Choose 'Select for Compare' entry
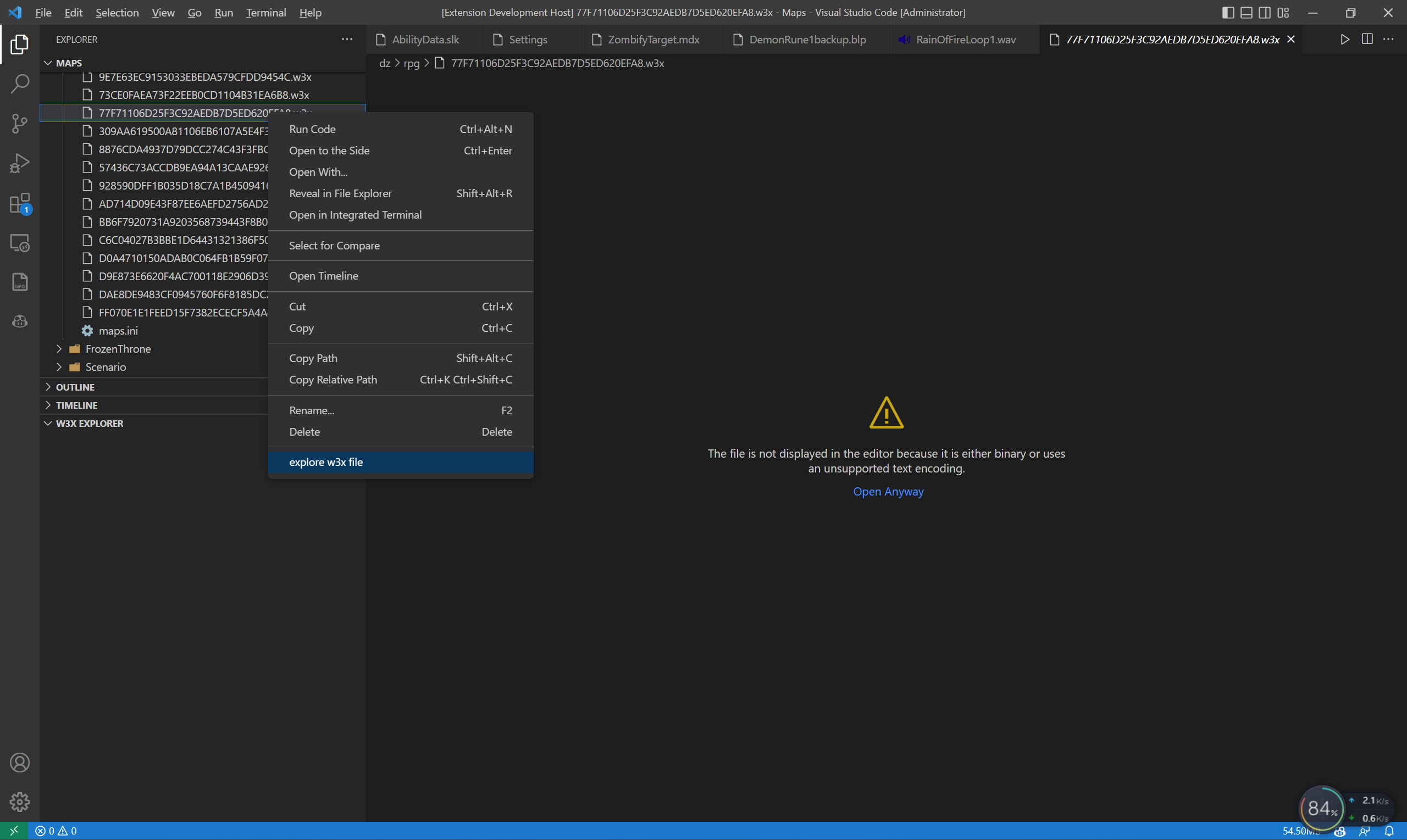This screenshot has width=1407, height=840. coord(401,246)
